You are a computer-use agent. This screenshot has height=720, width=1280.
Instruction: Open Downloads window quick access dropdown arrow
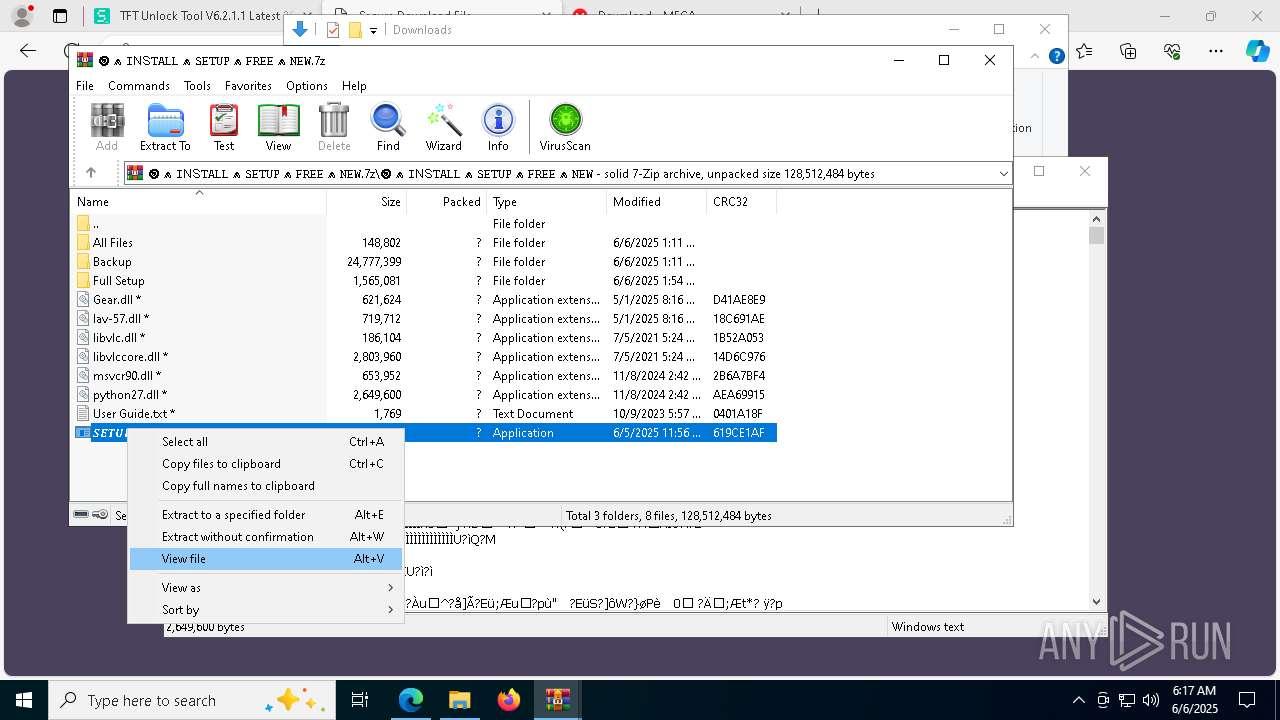[x=373, y=30]
